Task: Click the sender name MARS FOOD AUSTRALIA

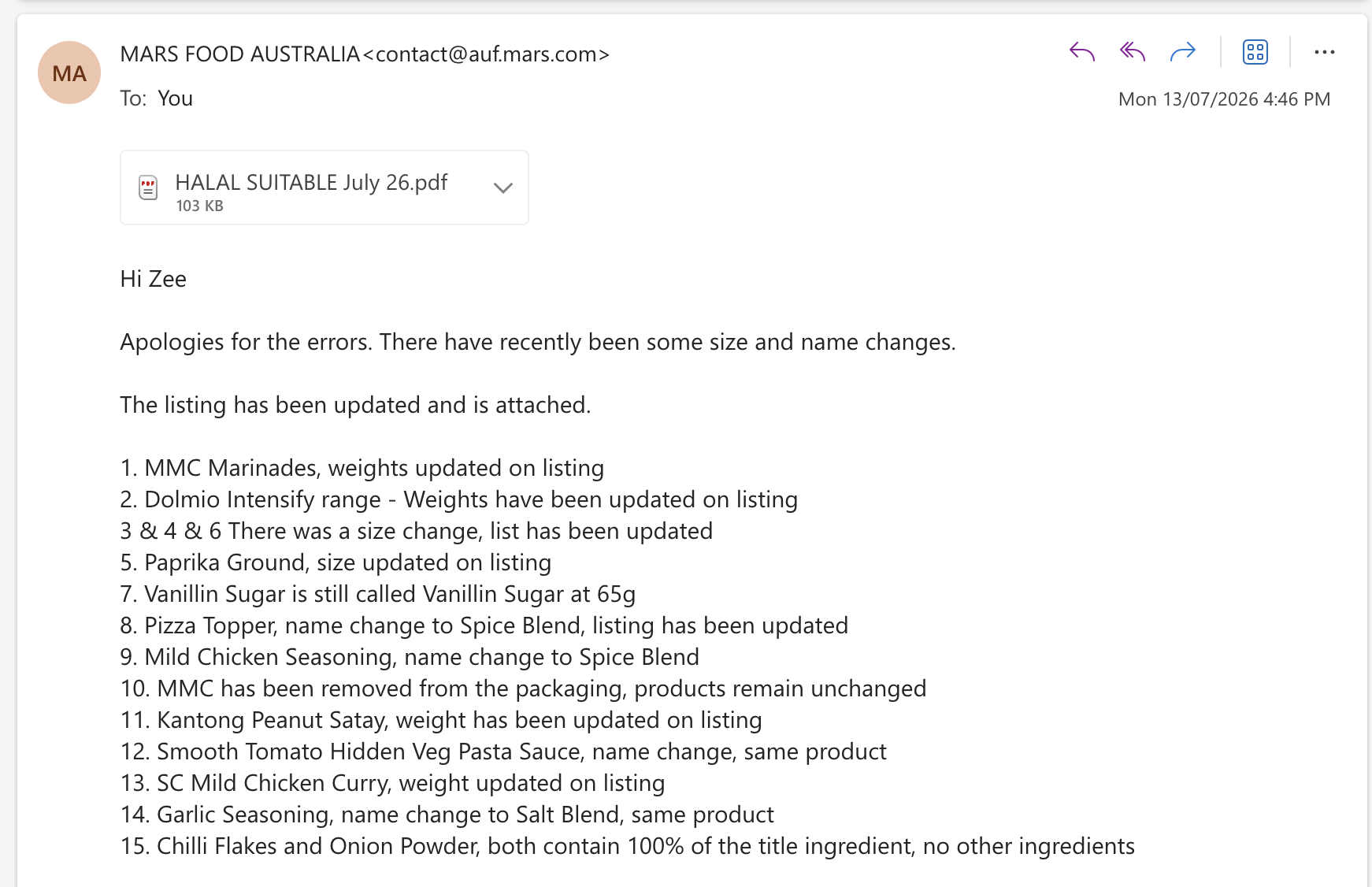Action: tap(240, 54)
